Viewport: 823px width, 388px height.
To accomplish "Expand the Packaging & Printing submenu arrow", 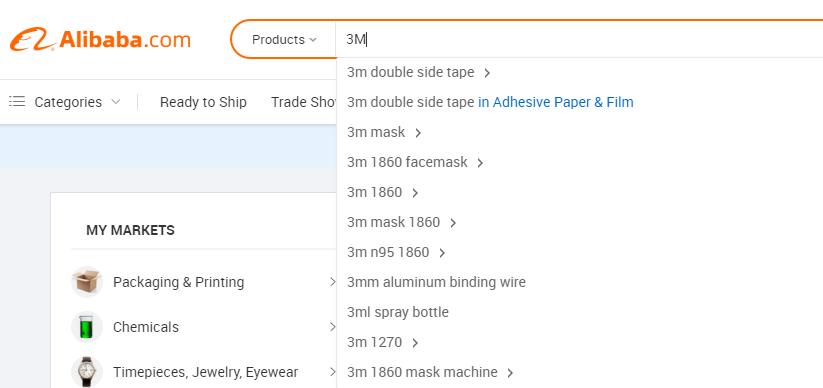I will pos(332,282).
